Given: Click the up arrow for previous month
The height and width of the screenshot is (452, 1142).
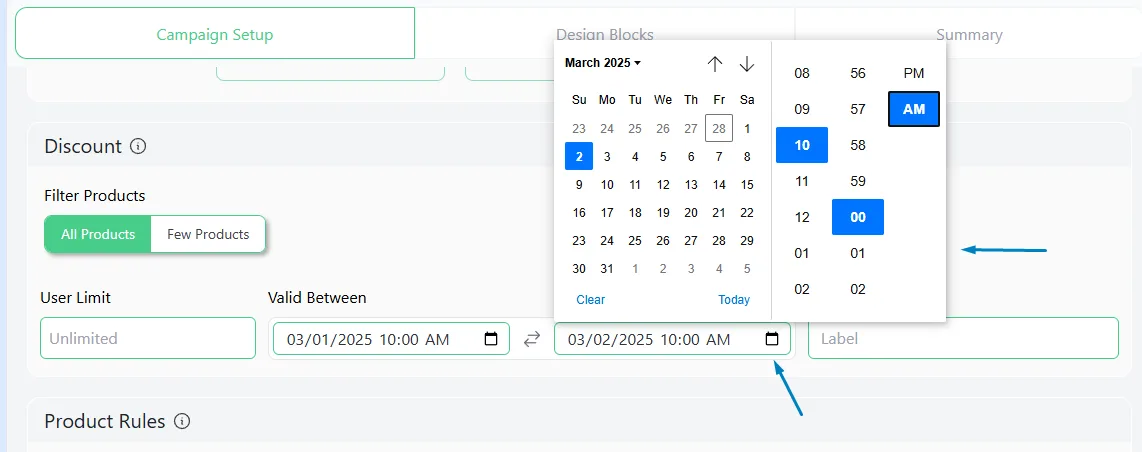Looking at the screenshot, I should pyautogui.click(x=715, y=64).
